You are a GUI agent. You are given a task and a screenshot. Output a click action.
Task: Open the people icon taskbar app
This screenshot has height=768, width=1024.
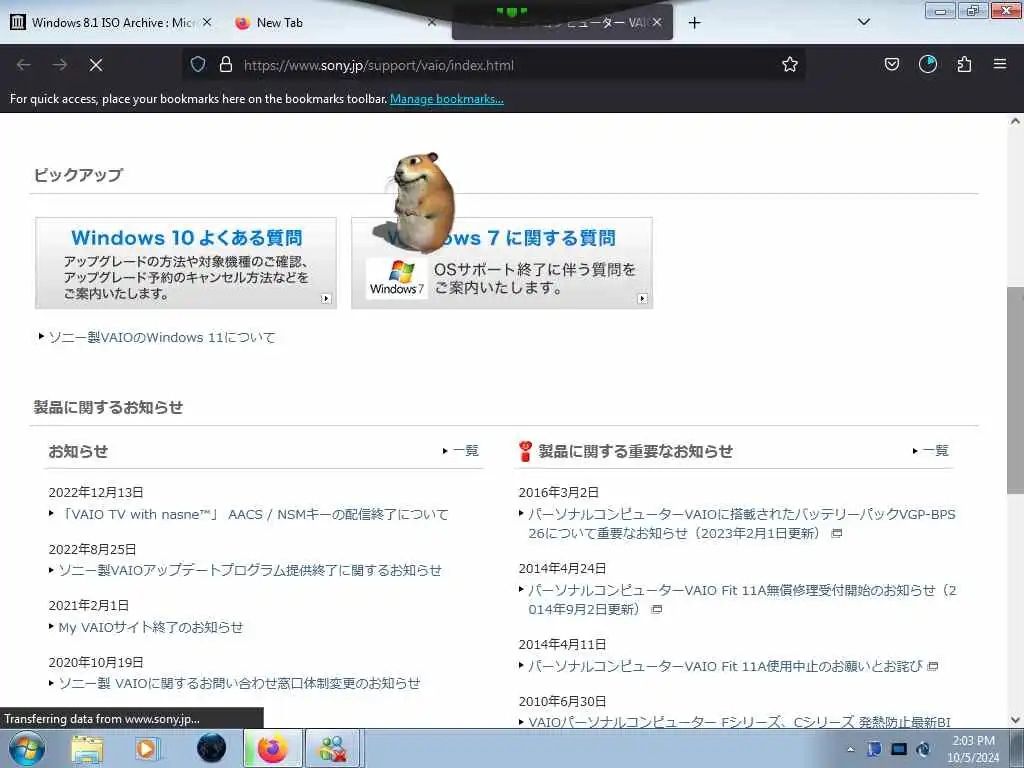pyautogui.click(x=333, y=748)
